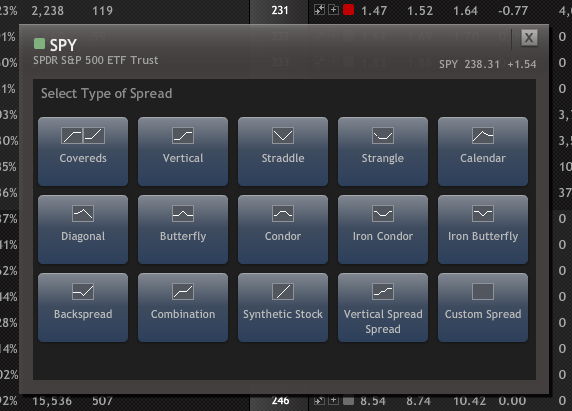Close the SPY spread selection dialog
The image size is (572, 411).
click(x=529, y=38)
